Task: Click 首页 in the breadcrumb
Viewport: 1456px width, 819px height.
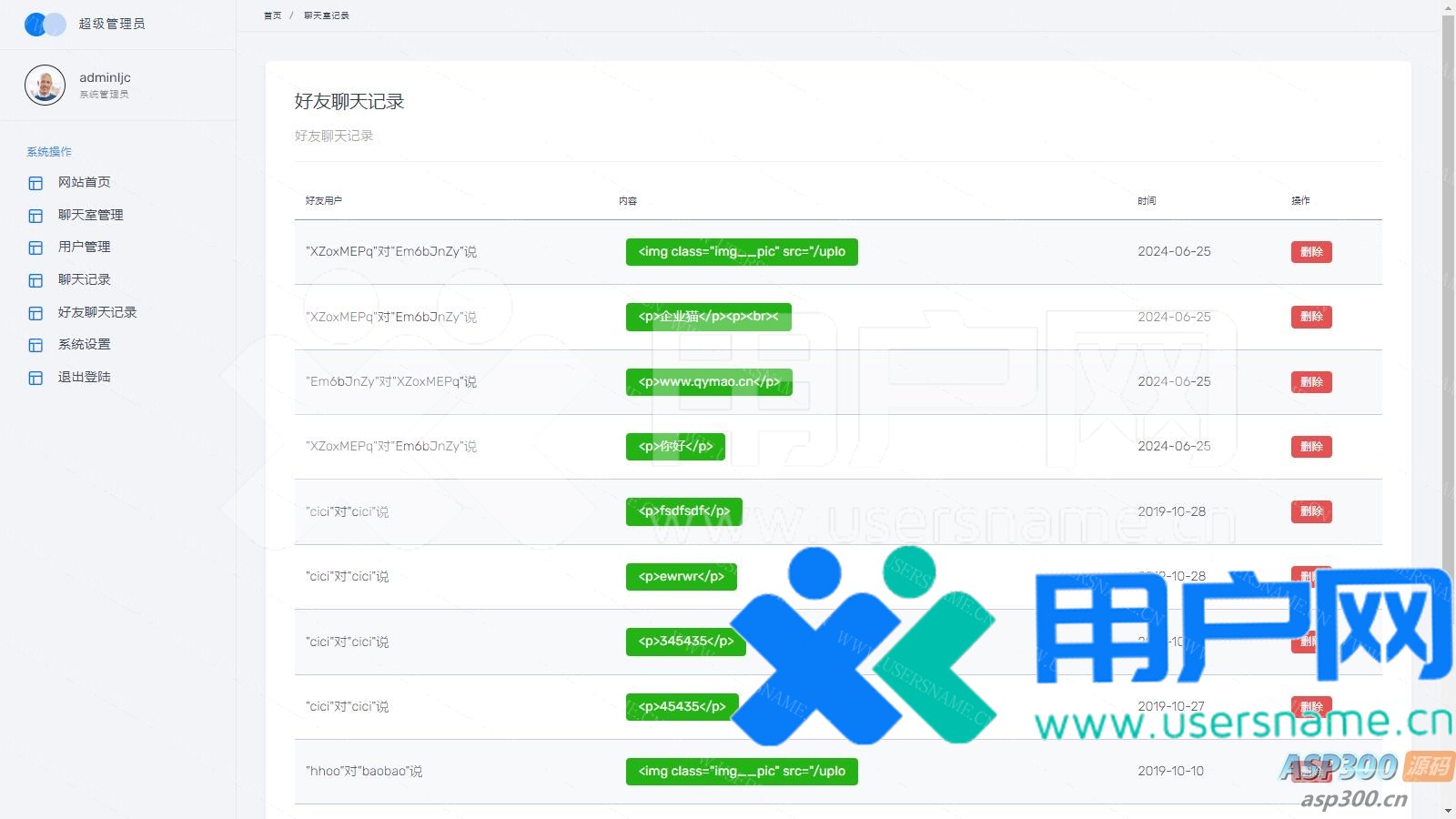Action: click(x=272, y=15)
